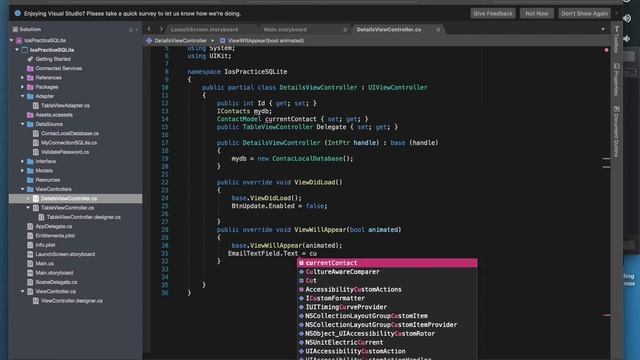640x360 pixels.
Task: Click the Resources folder icon
Action: click(30, 180)
